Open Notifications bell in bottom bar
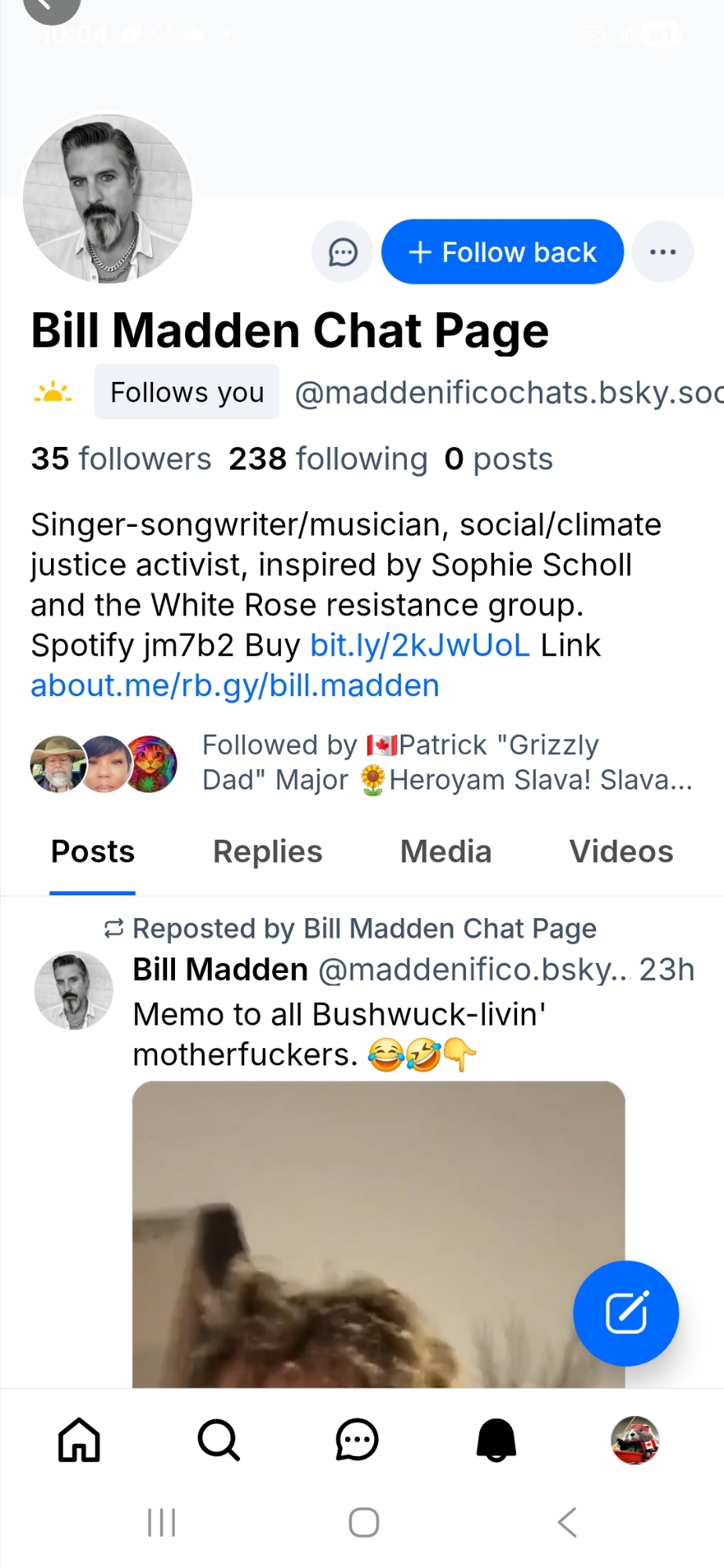The image size is (724, 1568). pos(496,1440)
